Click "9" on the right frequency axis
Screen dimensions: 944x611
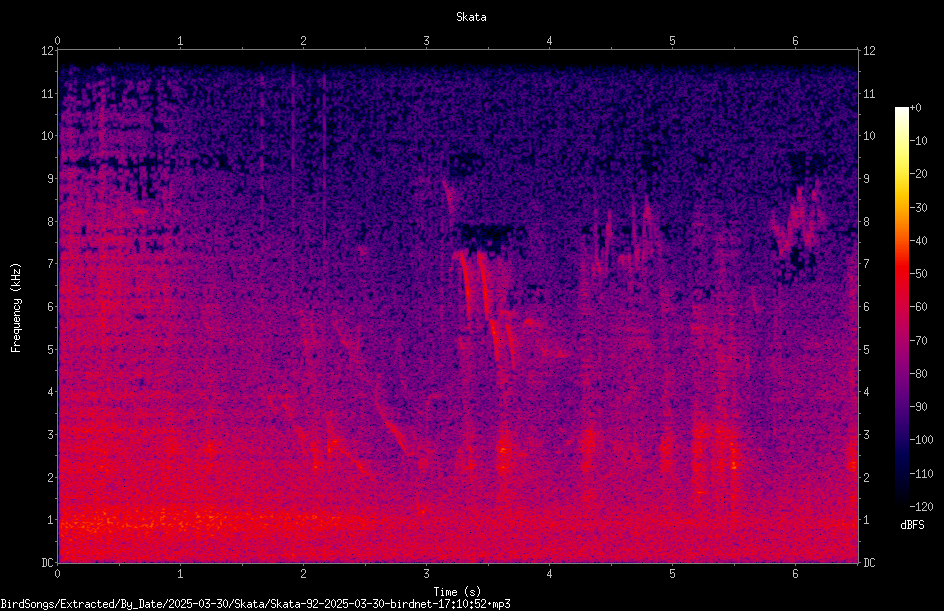[866, 179]
